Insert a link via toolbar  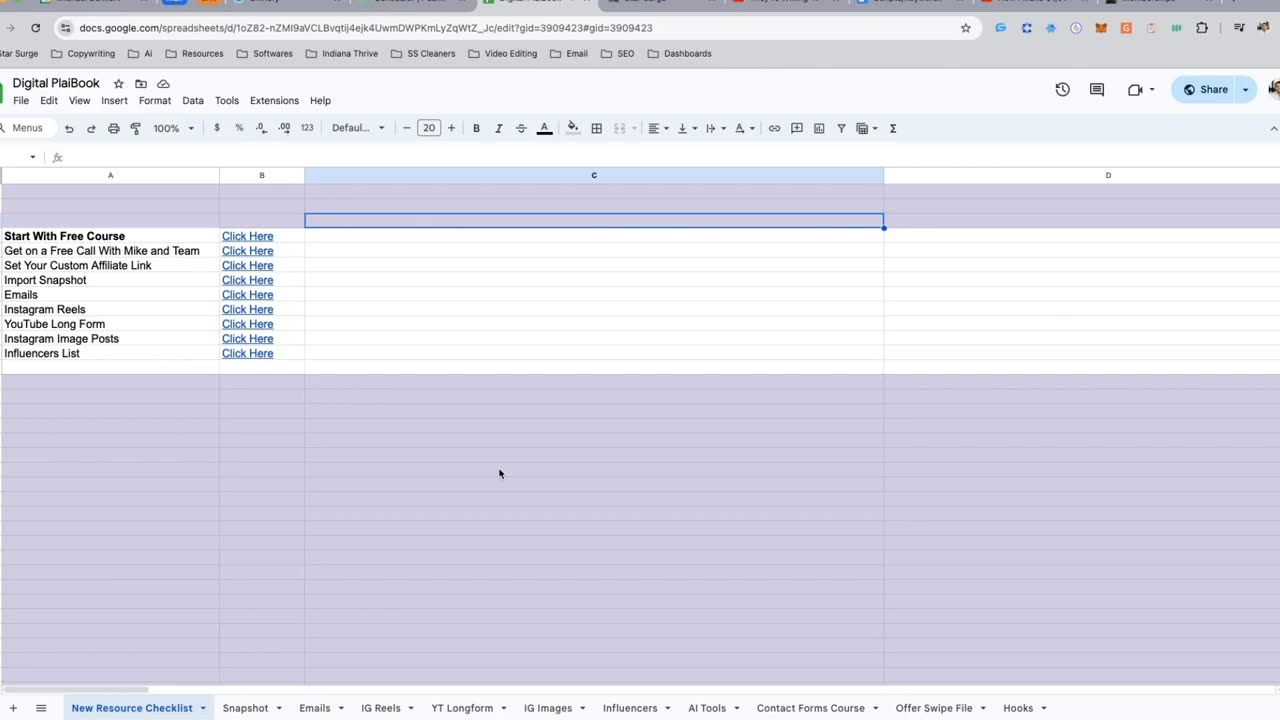click(x=774, y=128)
